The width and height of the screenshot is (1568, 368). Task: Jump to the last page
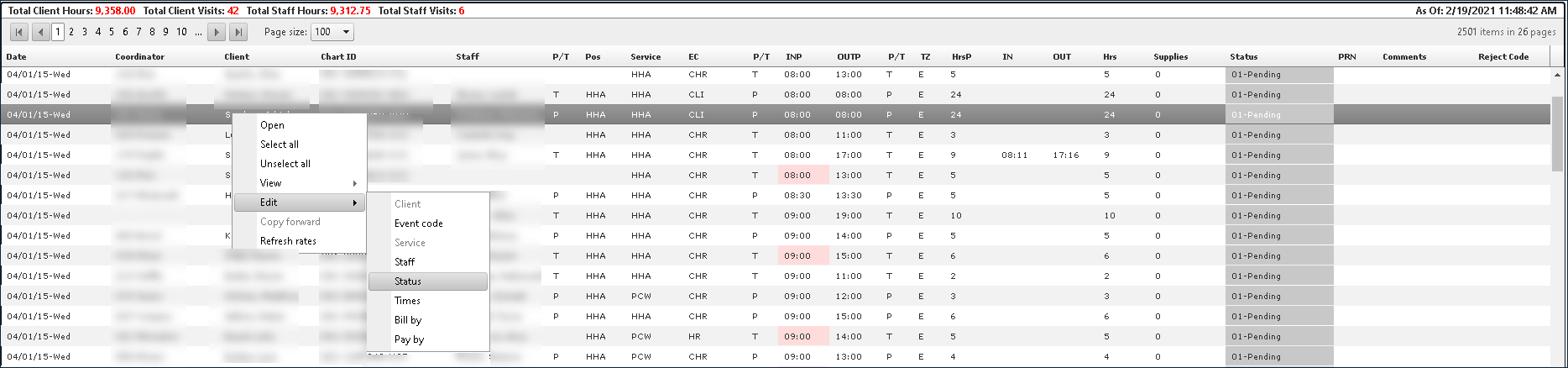tap(238, 32)
